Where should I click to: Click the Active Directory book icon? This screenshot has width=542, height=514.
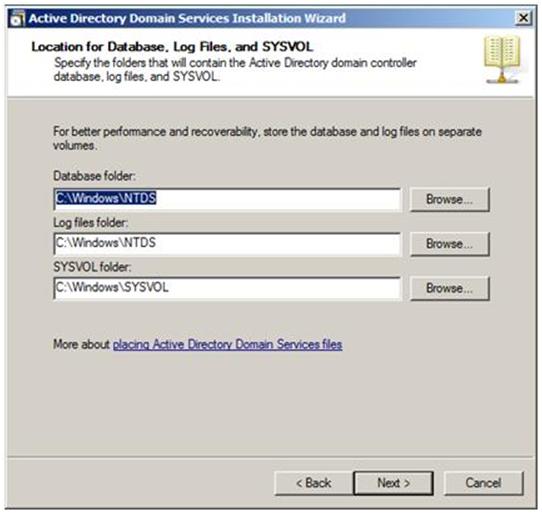pyautogui.click(x=502, y=59)
